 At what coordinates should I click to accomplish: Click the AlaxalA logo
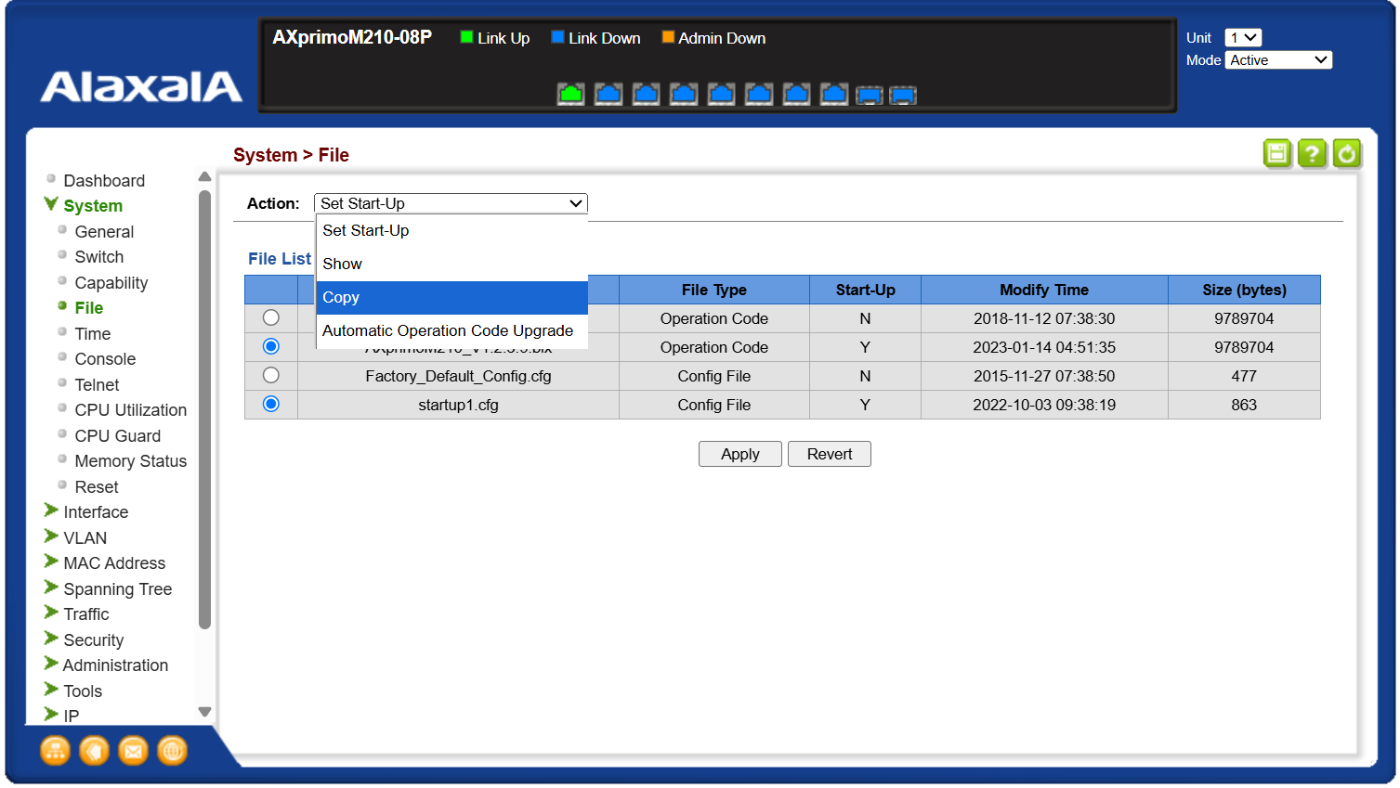click(x=141, y=87)
